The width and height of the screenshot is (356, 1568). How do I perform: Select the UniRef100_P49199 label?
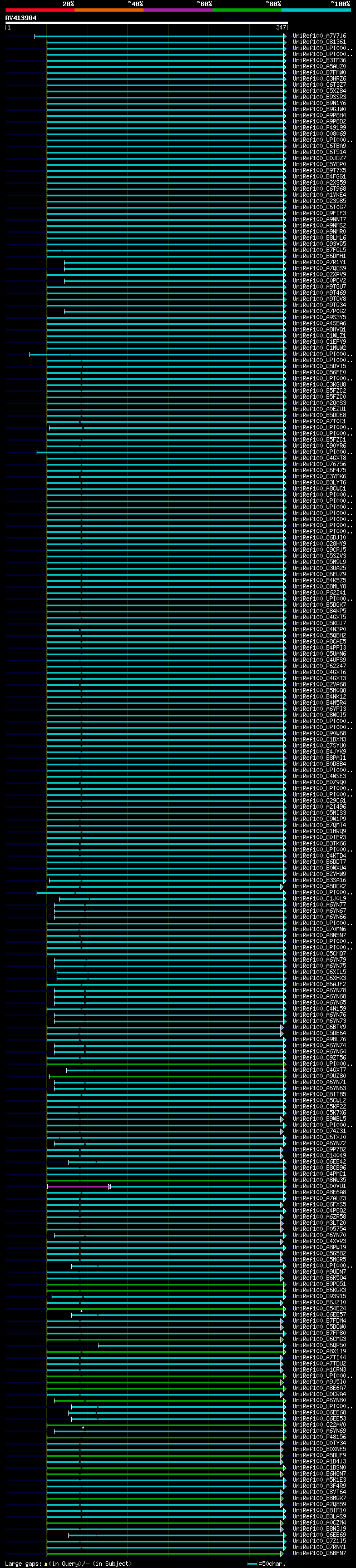(319, 128)
